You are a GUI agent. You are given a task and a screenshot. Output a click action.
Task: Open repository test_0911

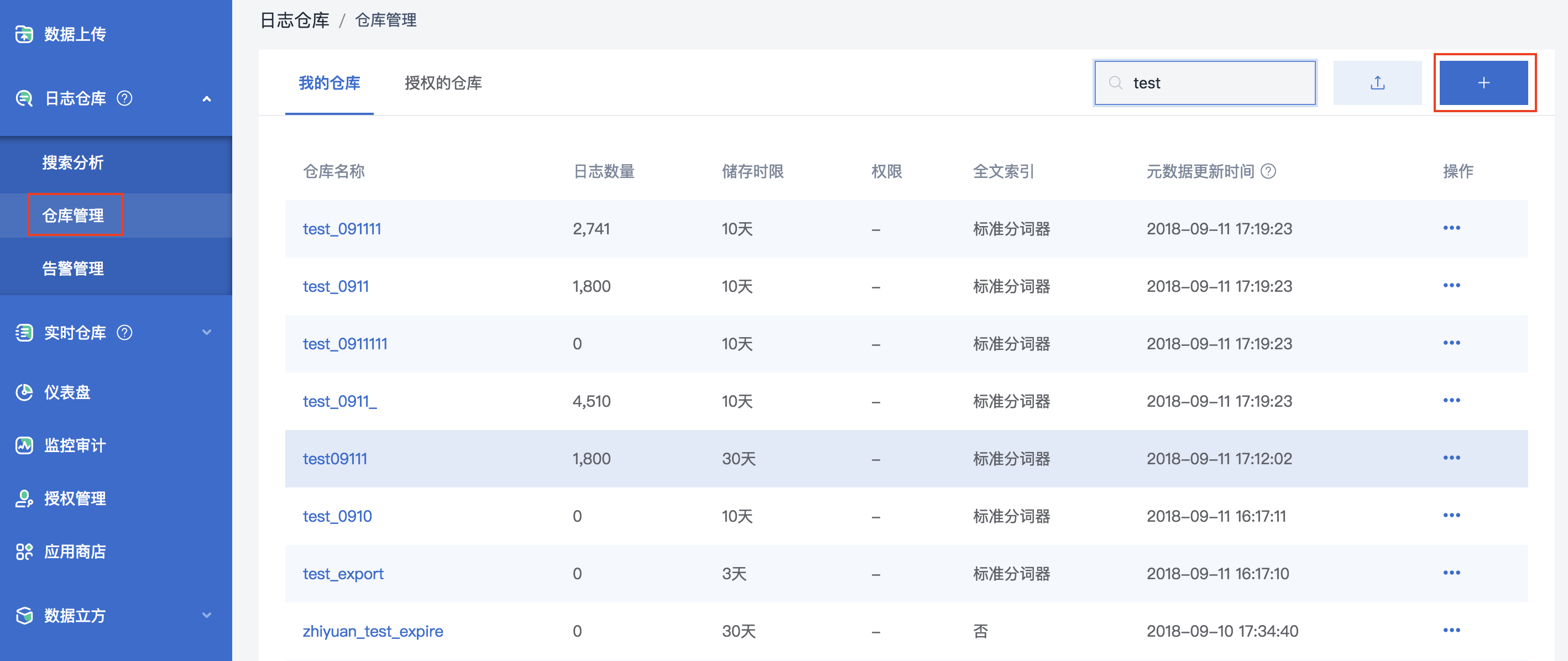[336, 286]
